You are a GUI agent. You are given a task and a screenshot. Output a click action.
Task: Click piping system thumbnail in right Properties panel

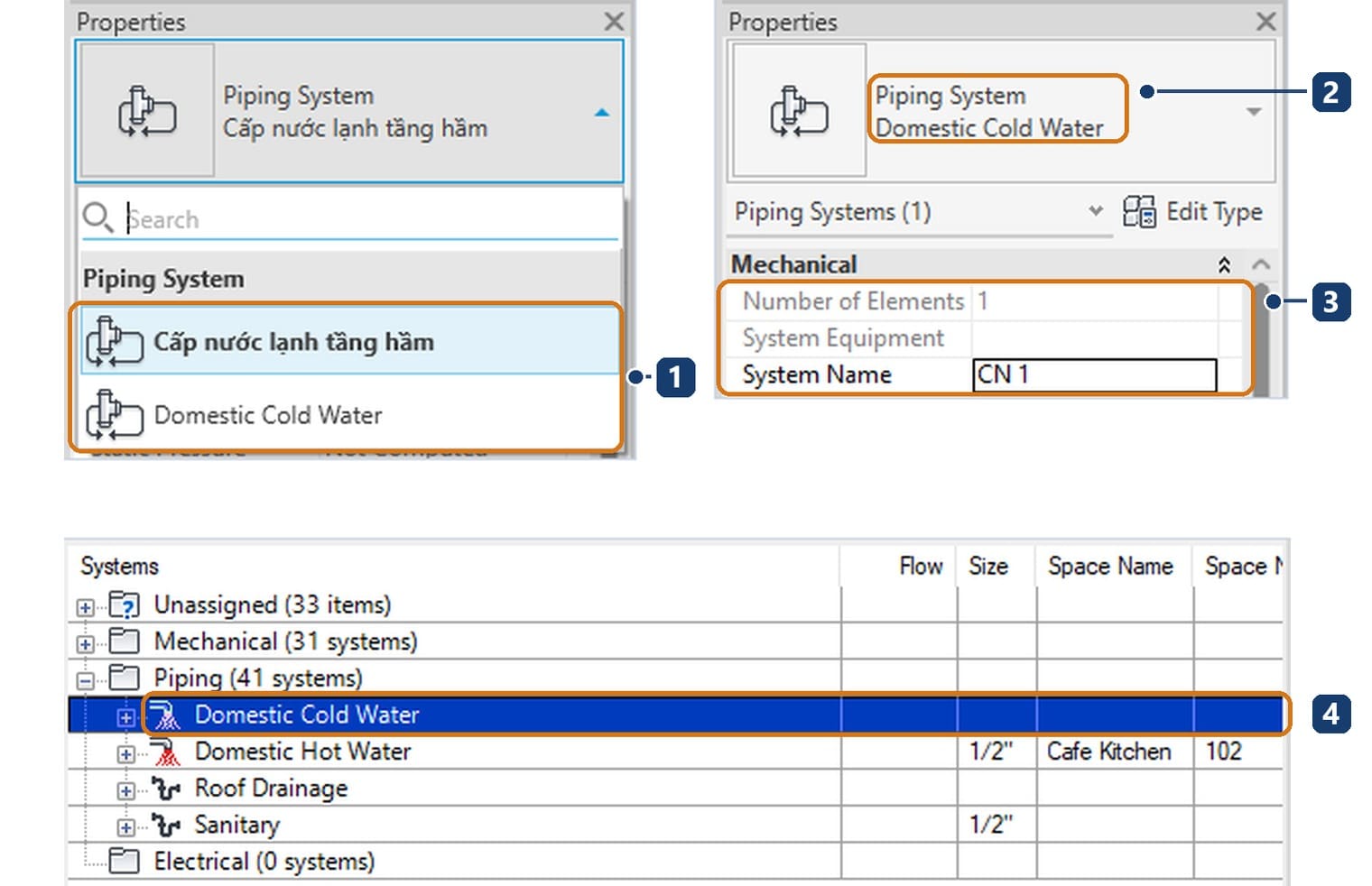tap(799, 110)
